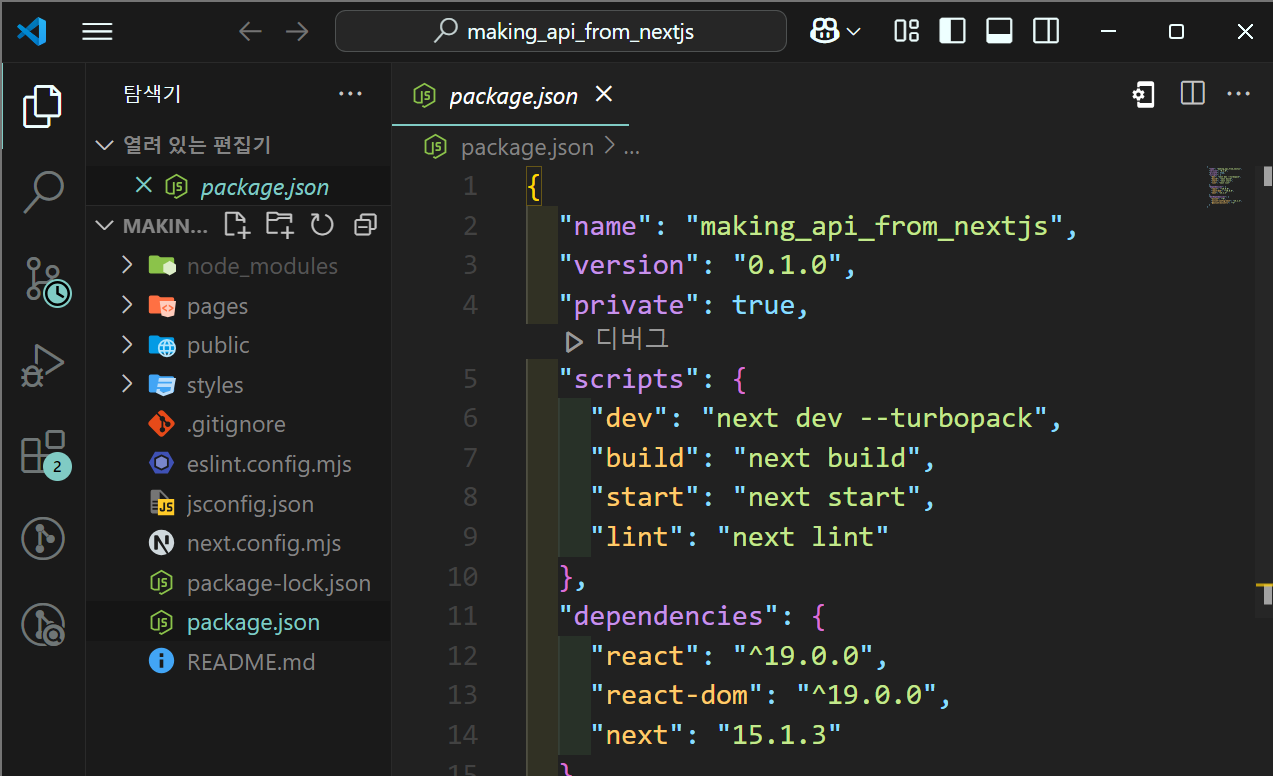Open the Extensions view with badge 2
Image resolution: width=1273 pixels, height=776 pixels.
point(44,454)
